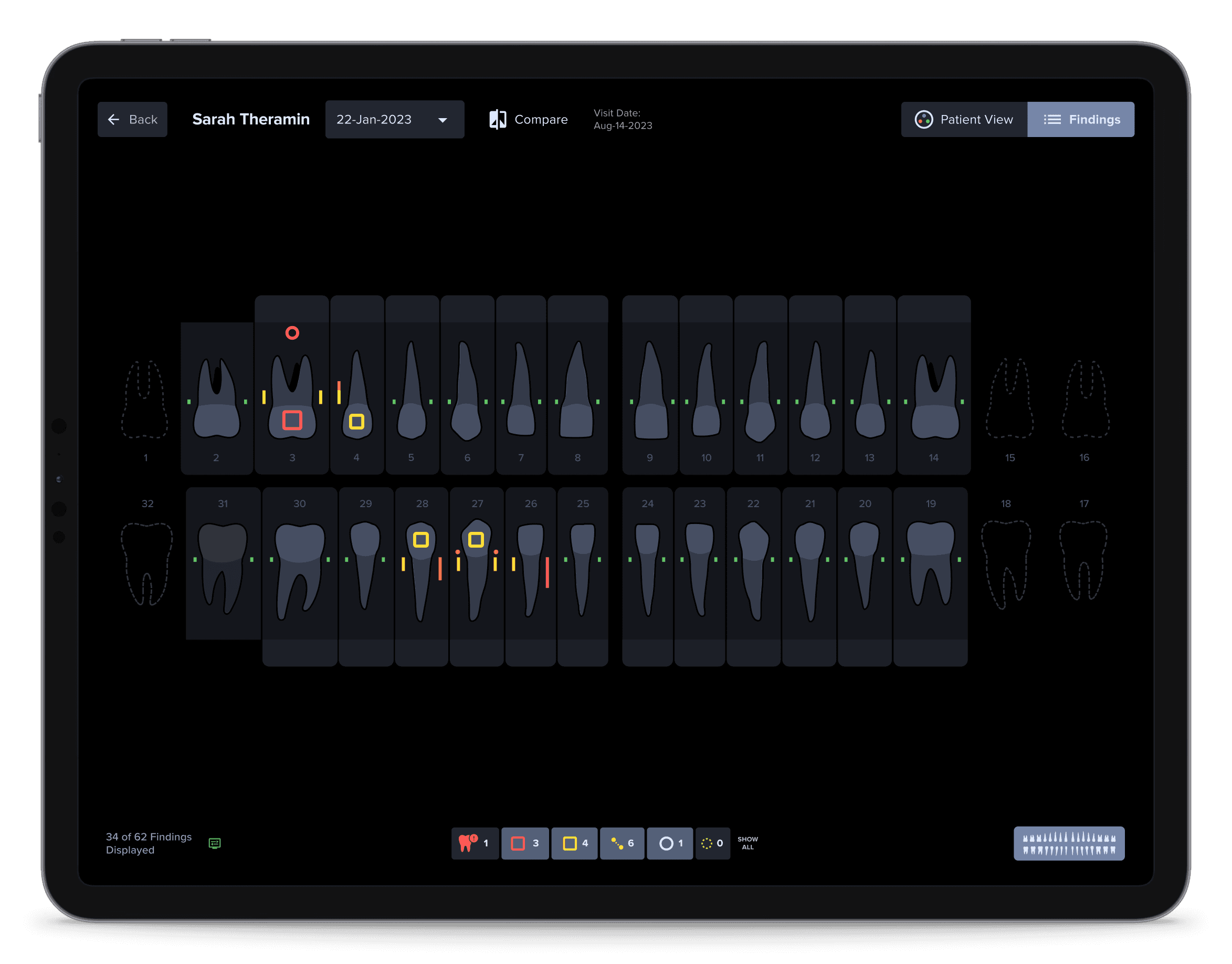This screenshot has height=964, width=1232.
Task: Select the yellow square findings filter
Action: [573, 843]
